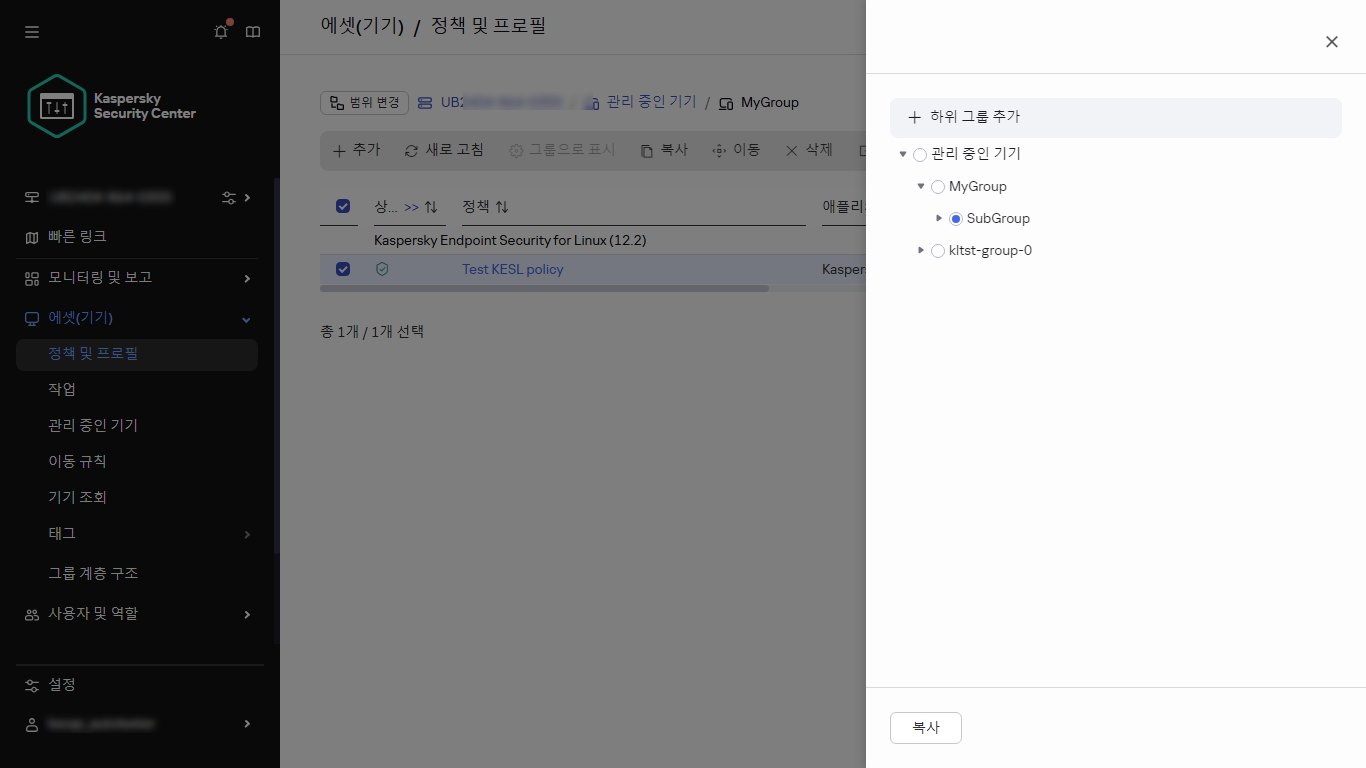
Task: Open the help book icon in top bar
Action: (252, 31)
